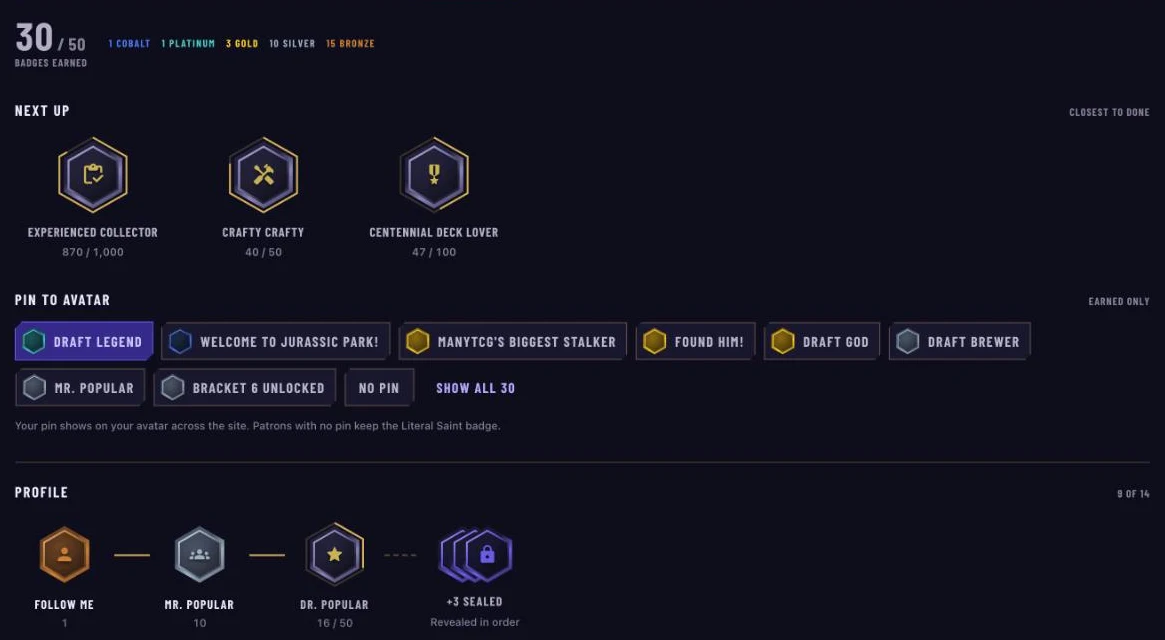Pin the Draft God badge
This screenshot has height=640, width=1165.
[822, 341]
